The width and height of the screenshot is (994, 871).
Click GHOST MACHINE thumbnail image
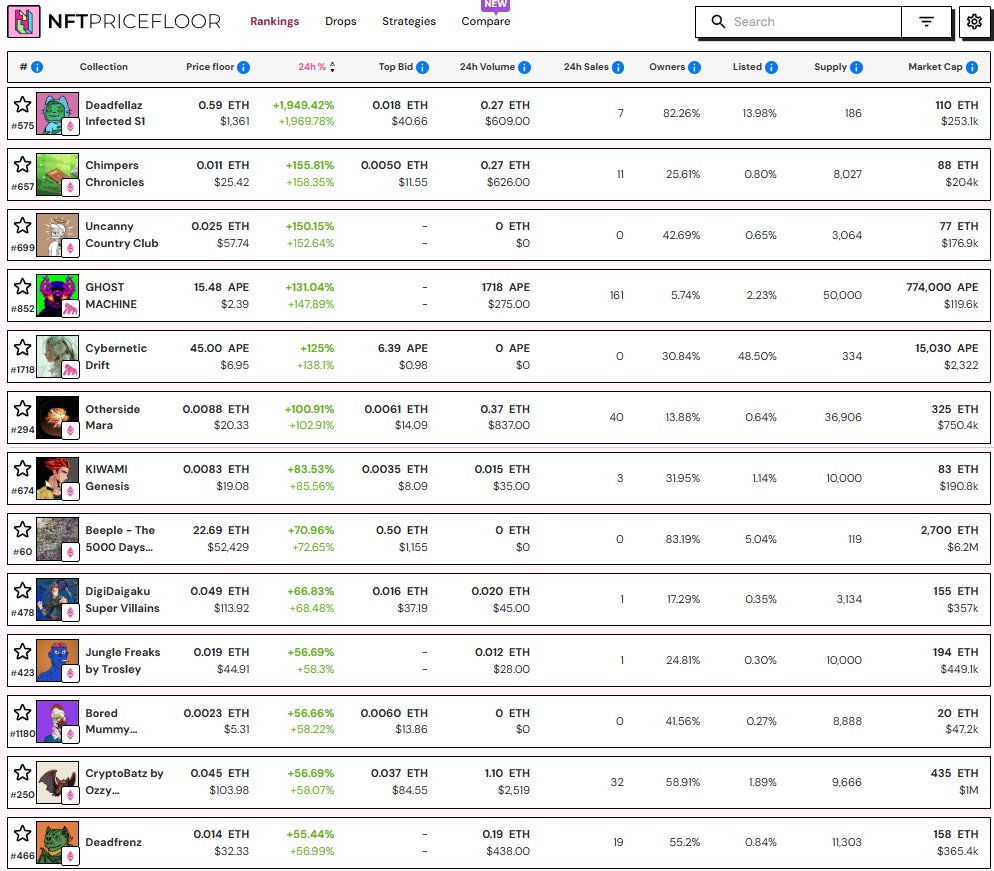click(x=58, y=295)
